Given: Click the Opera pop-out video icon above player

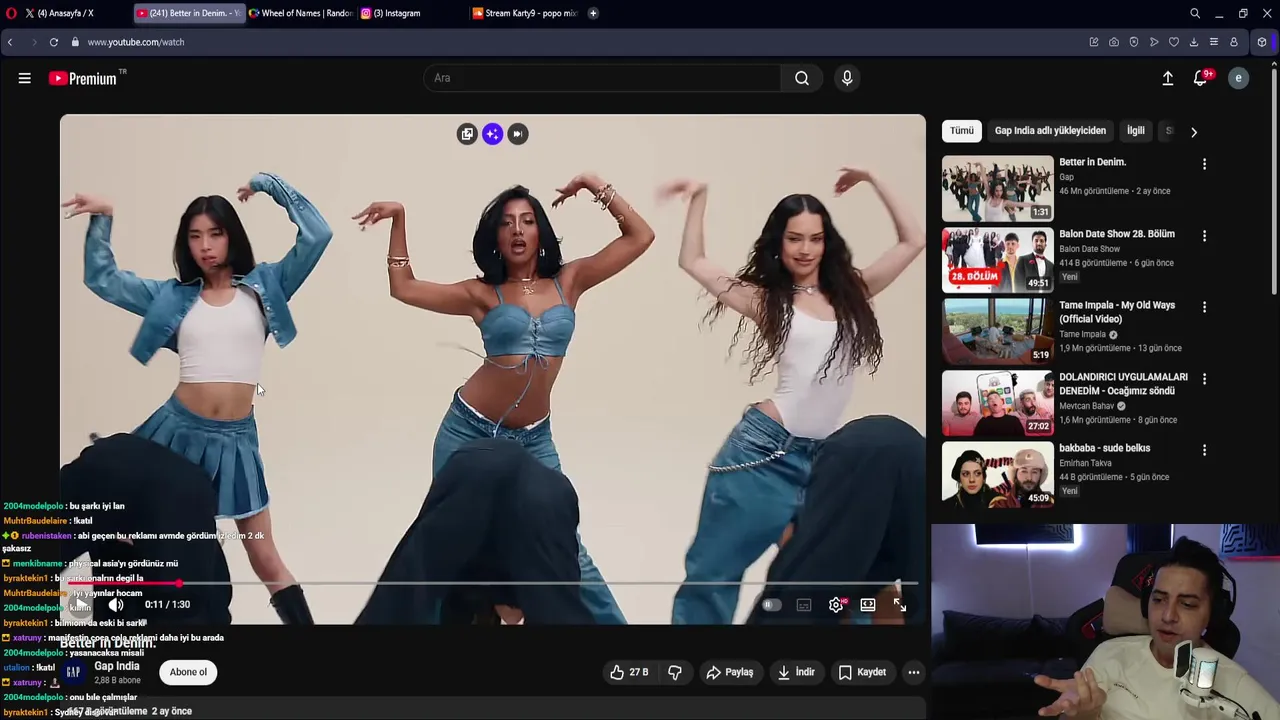Looking at the screenshot, I should tap(467, 134).
